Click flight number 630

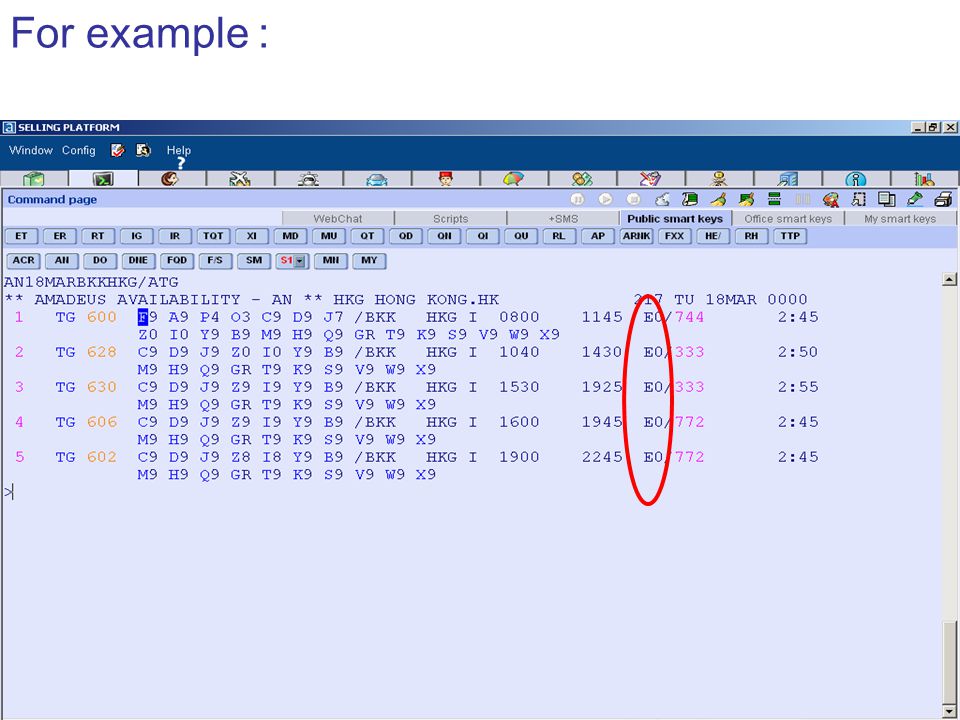[x=102, y=387]
